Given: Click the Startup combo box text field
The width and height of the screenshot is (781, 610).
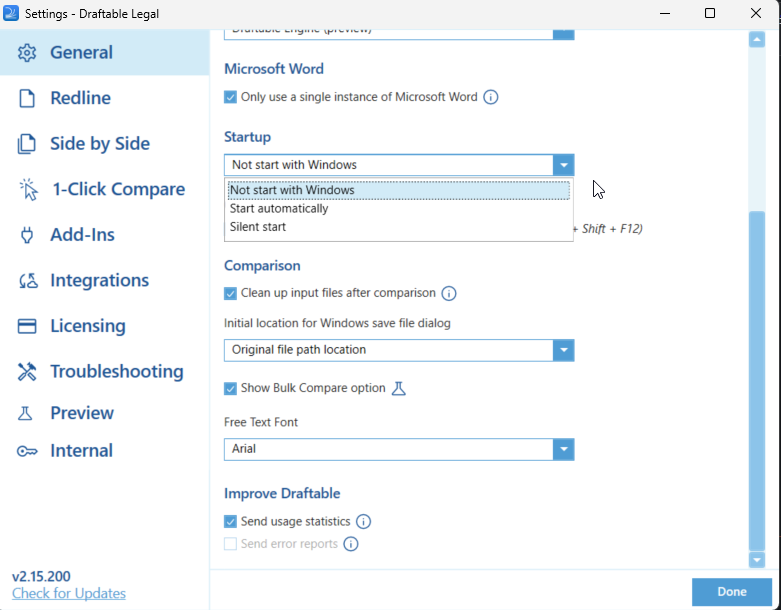Looking at the screenshot, I should (389, 165).
